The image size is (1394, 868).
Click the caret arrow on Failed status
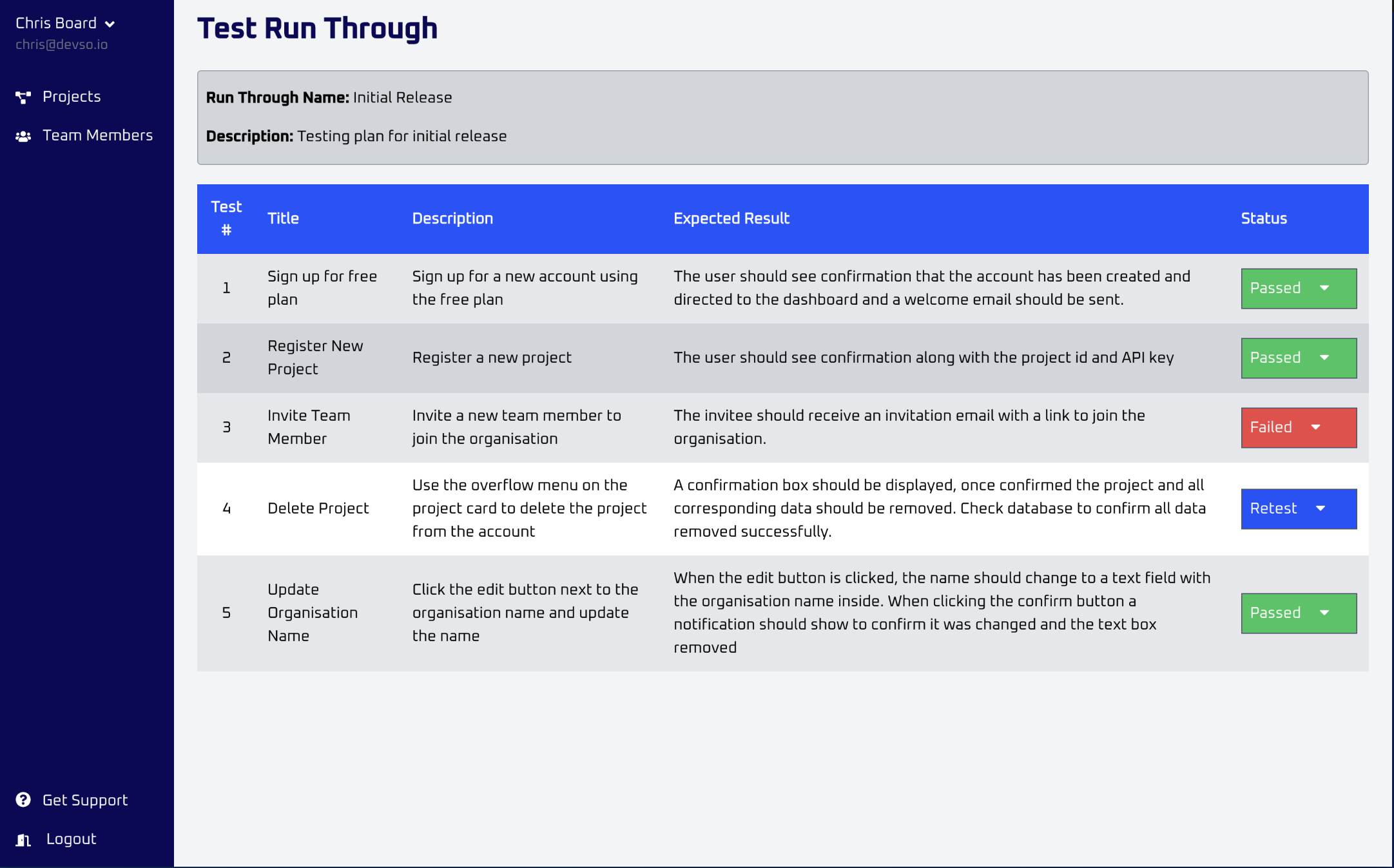1316,427
